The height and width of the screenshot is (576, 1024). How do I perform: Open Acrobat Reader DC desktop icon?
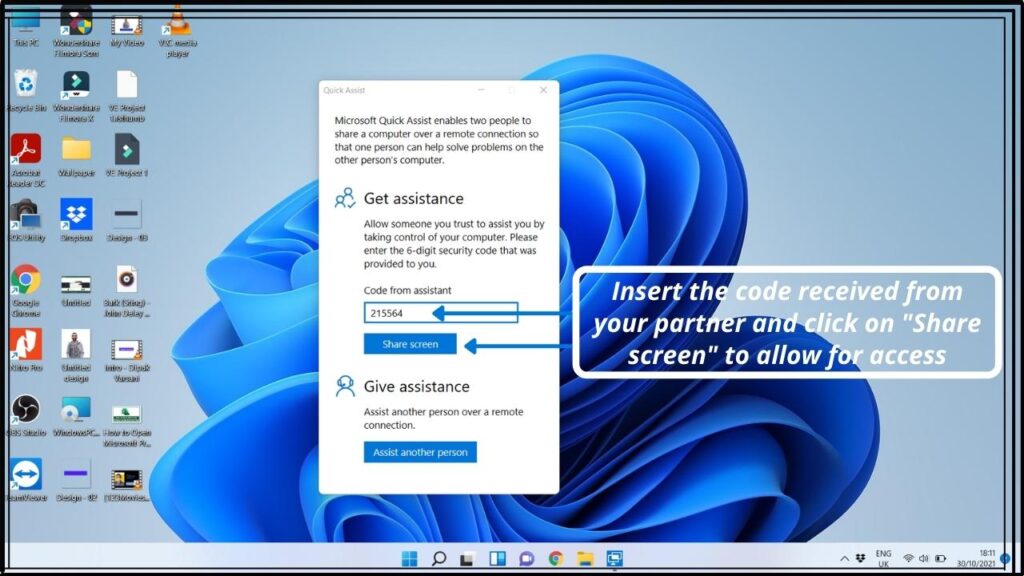pyautogui.click(x=26, y=150)
